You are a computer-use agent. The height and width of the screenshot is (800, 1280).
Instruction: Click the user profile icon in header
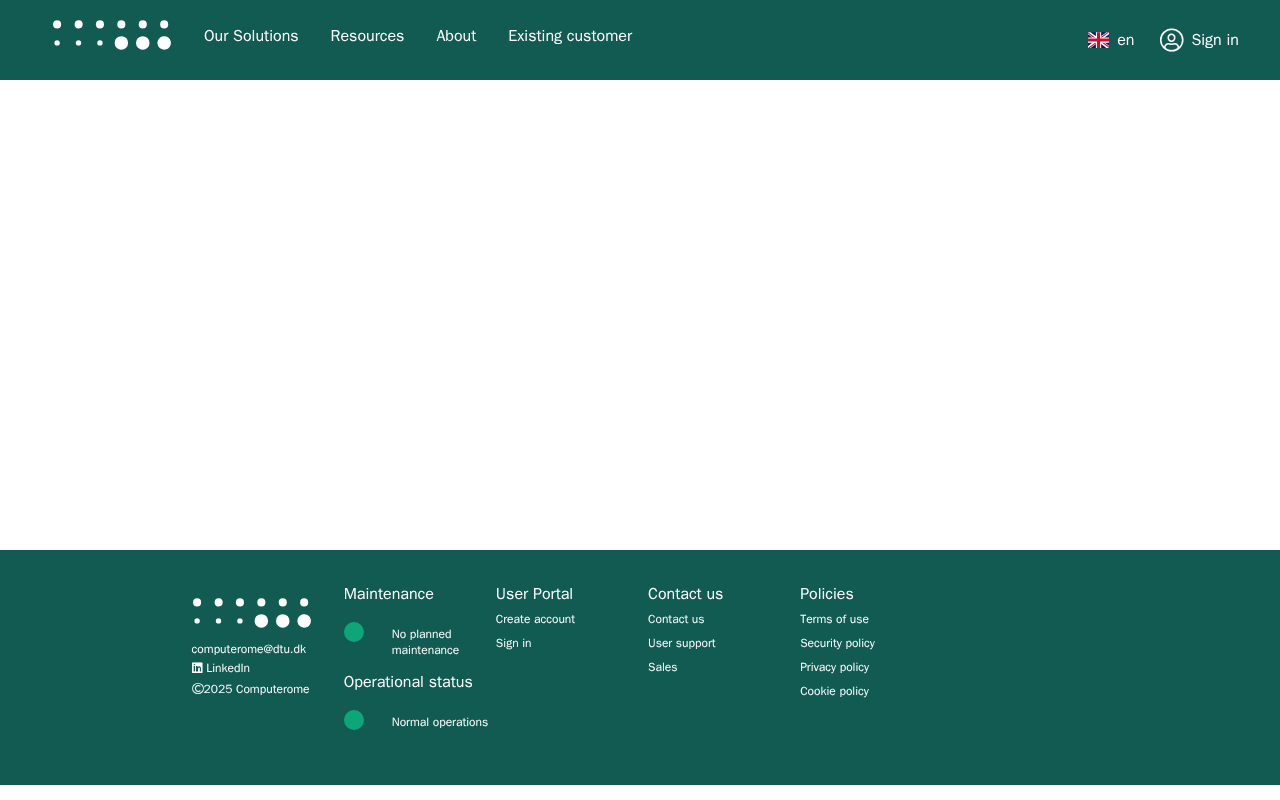point(1172,40)
